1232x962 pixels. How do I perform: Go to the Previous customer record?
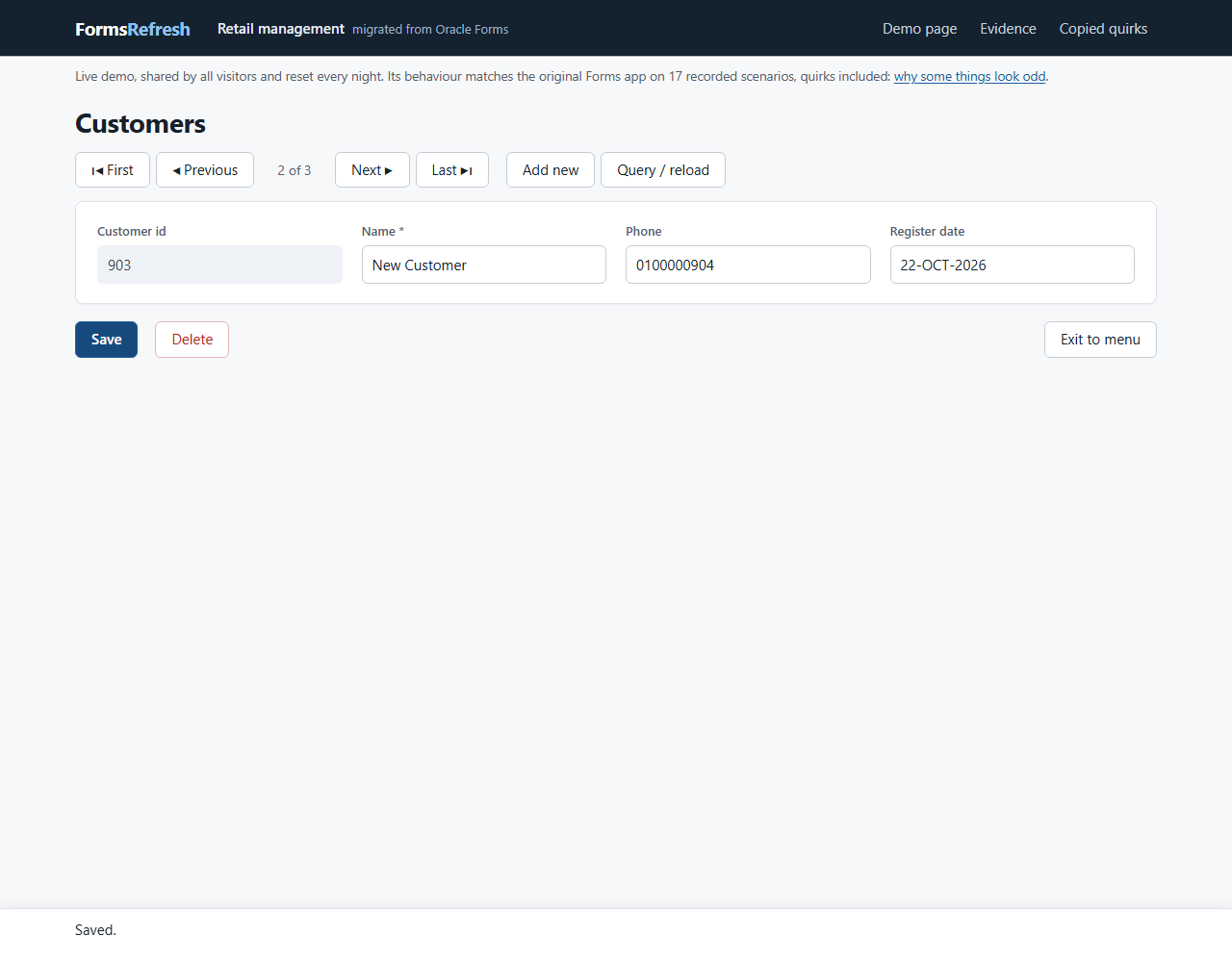click(x=205, y=170)
